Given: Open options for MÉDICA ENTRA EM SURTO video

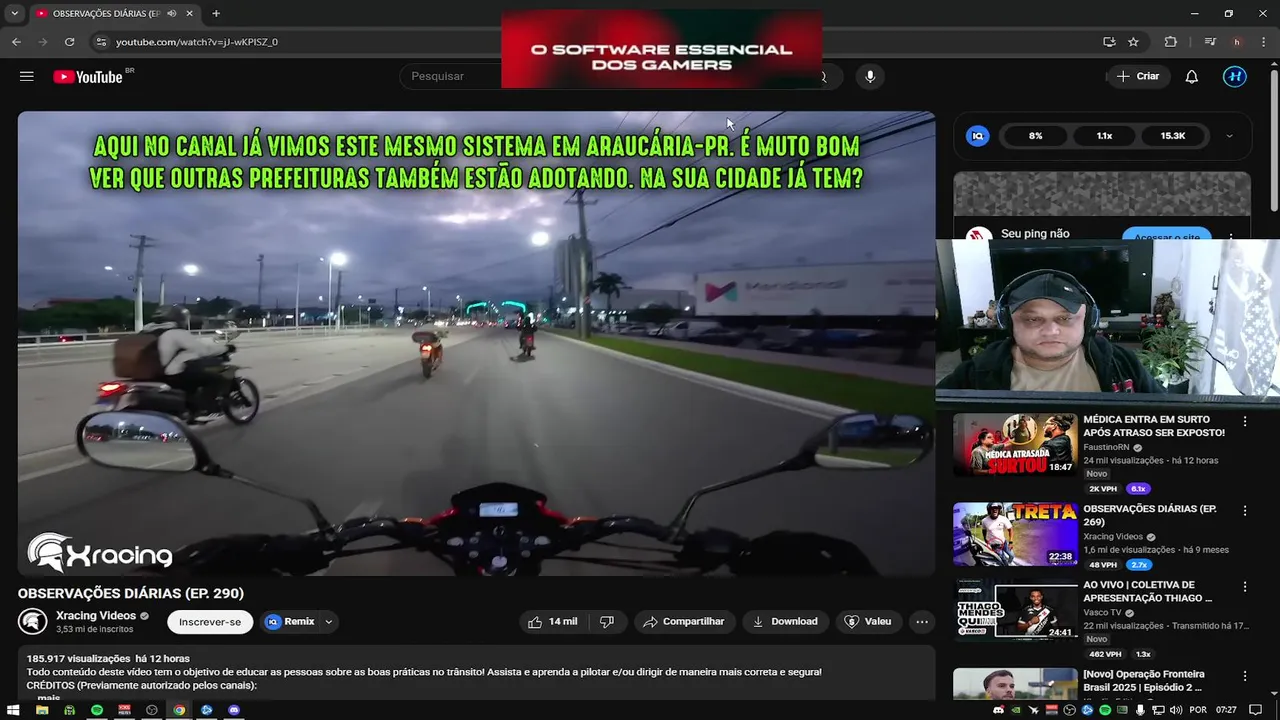Looking at the screenshot, I should click(1245, 422).
